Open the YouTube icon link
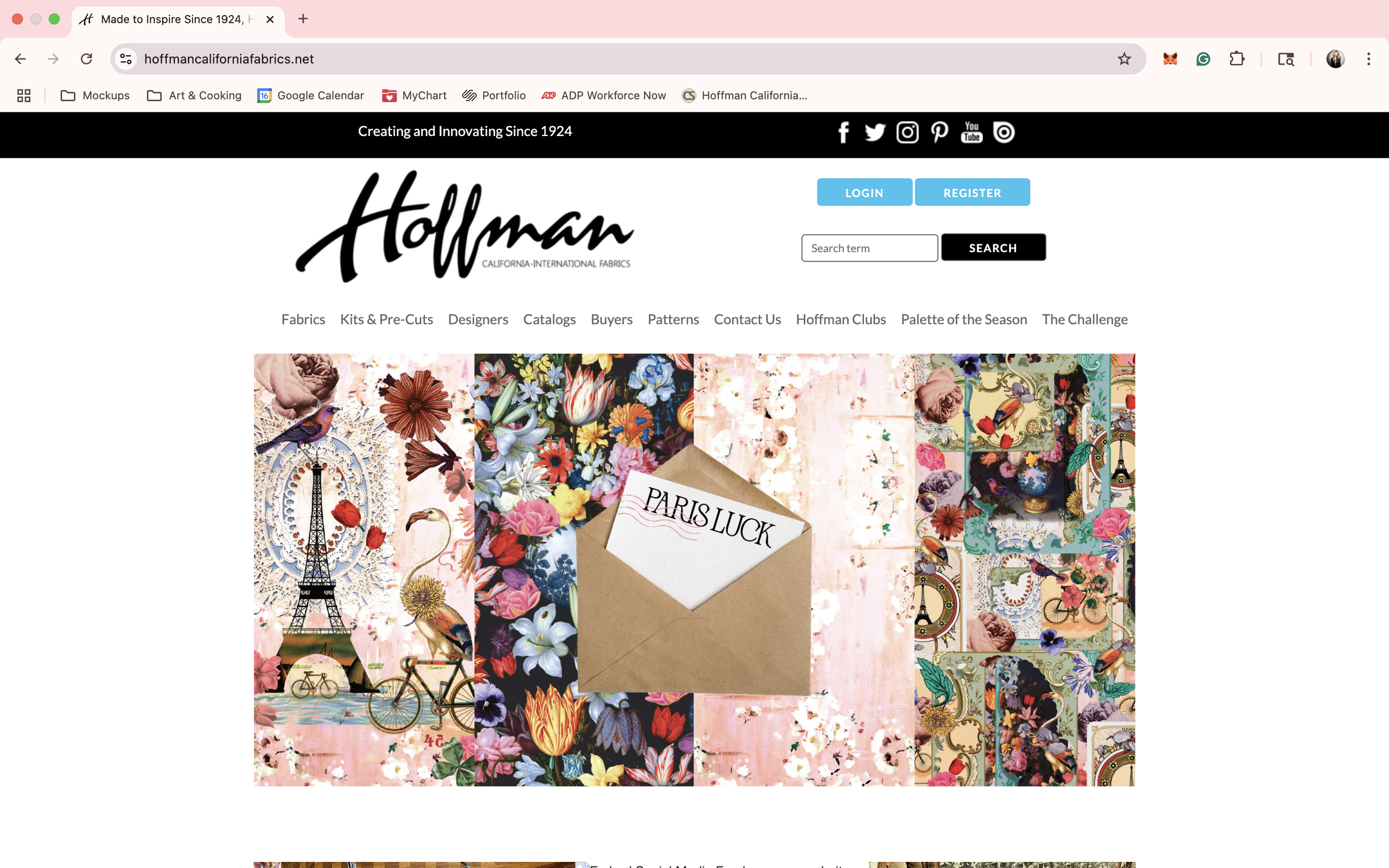Screen dimensions: 1389x868 pyautogui.click(x=972, y=133)
